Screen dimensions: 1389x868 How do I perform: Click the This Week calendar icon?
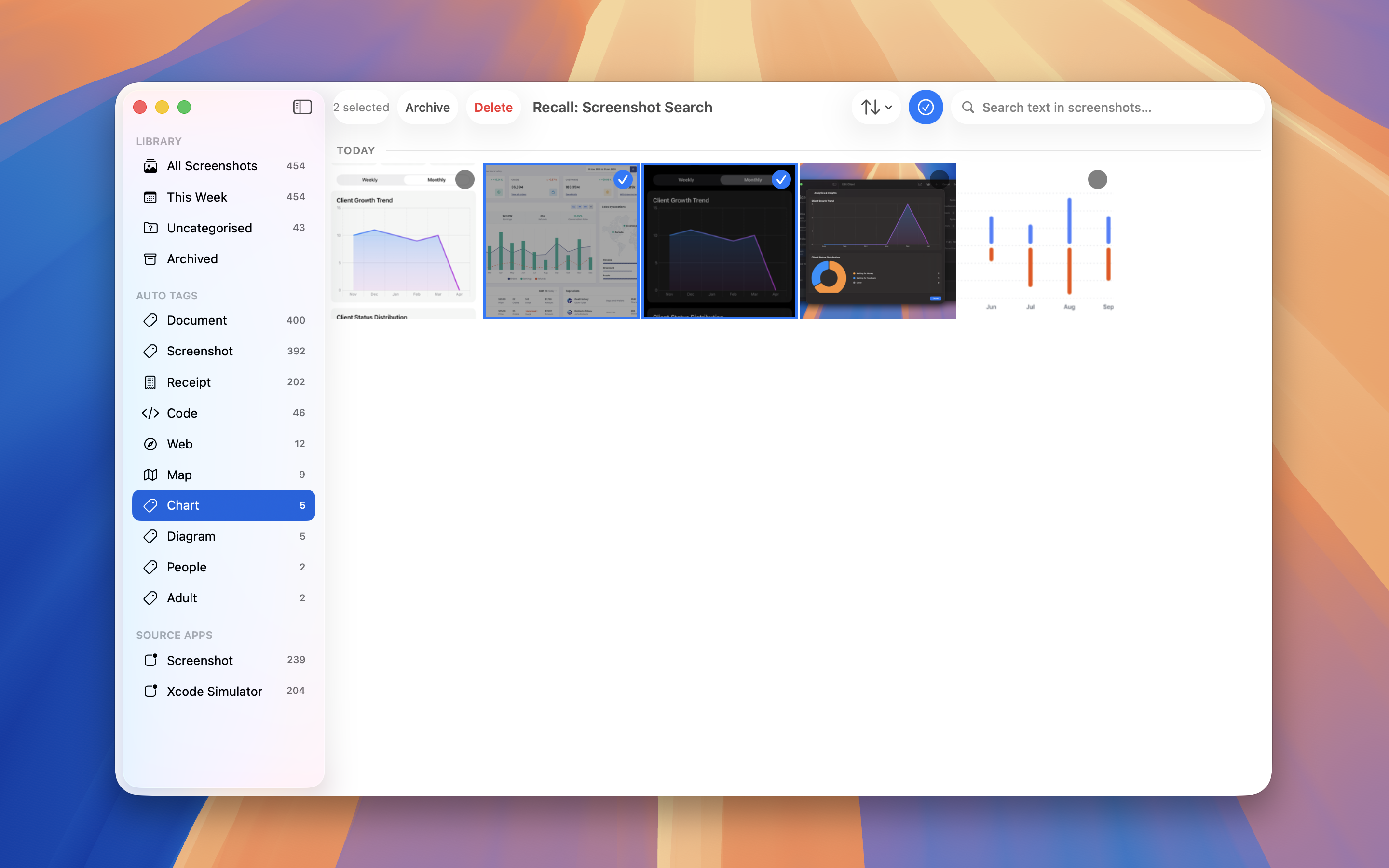150,197
